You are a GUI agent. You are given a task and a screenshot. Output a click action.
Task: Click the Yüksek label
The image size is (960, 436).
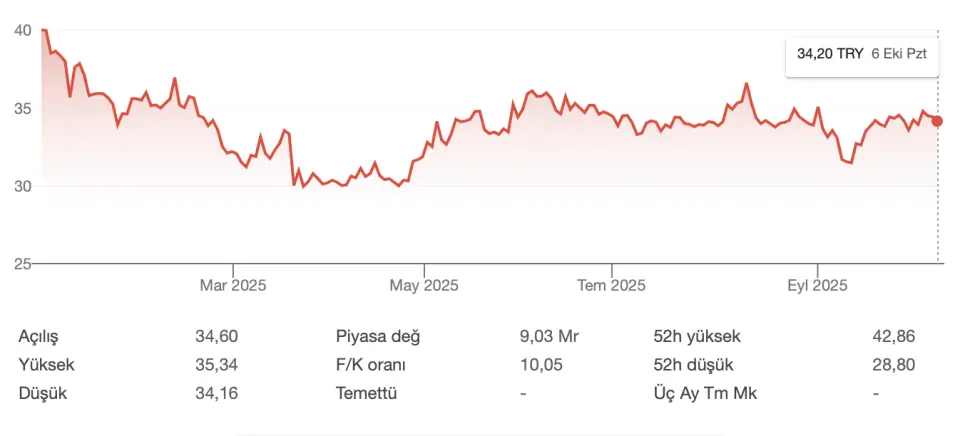[x=47, y=365]
